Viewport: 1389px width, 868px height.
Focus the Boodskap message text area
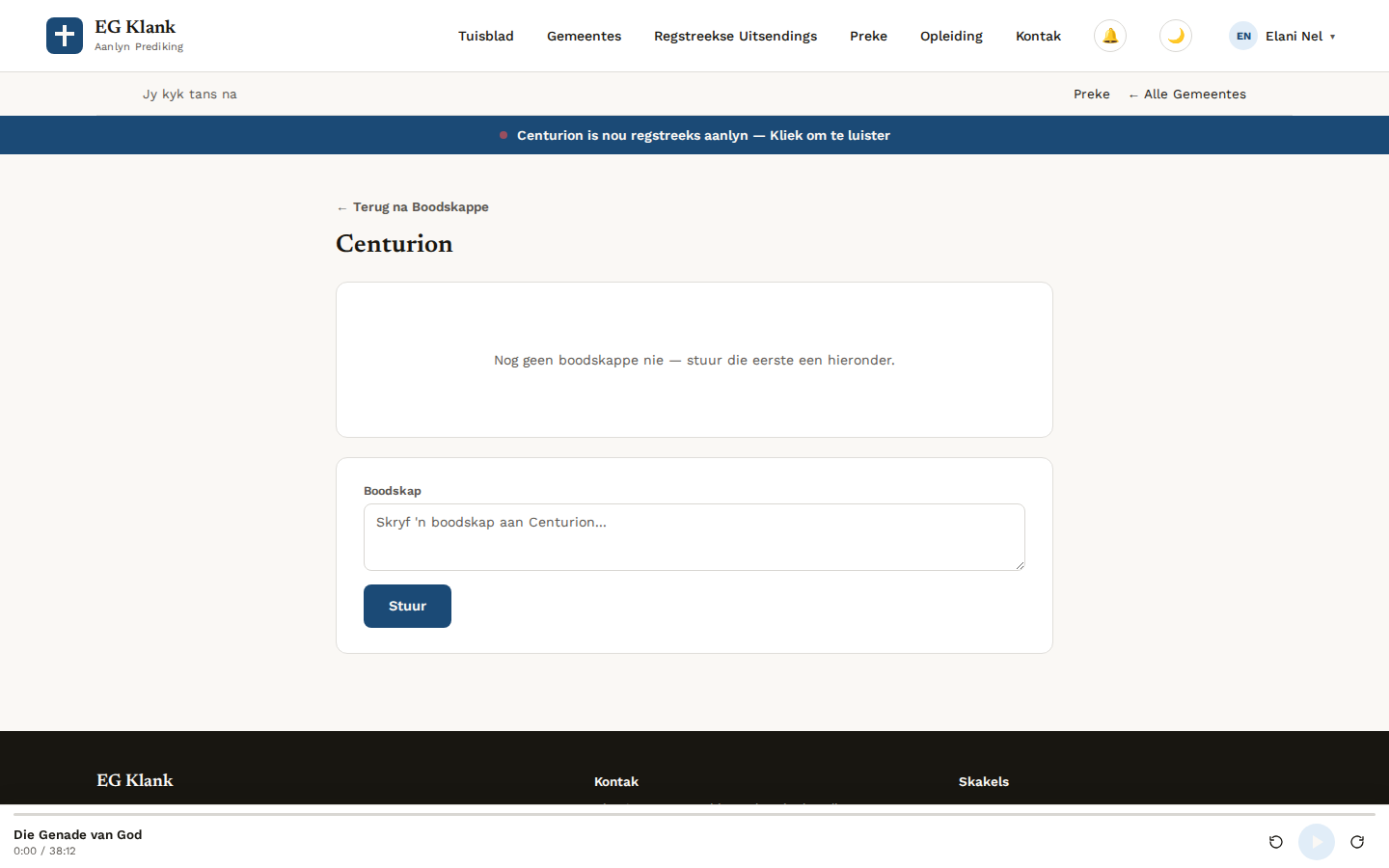694,537
